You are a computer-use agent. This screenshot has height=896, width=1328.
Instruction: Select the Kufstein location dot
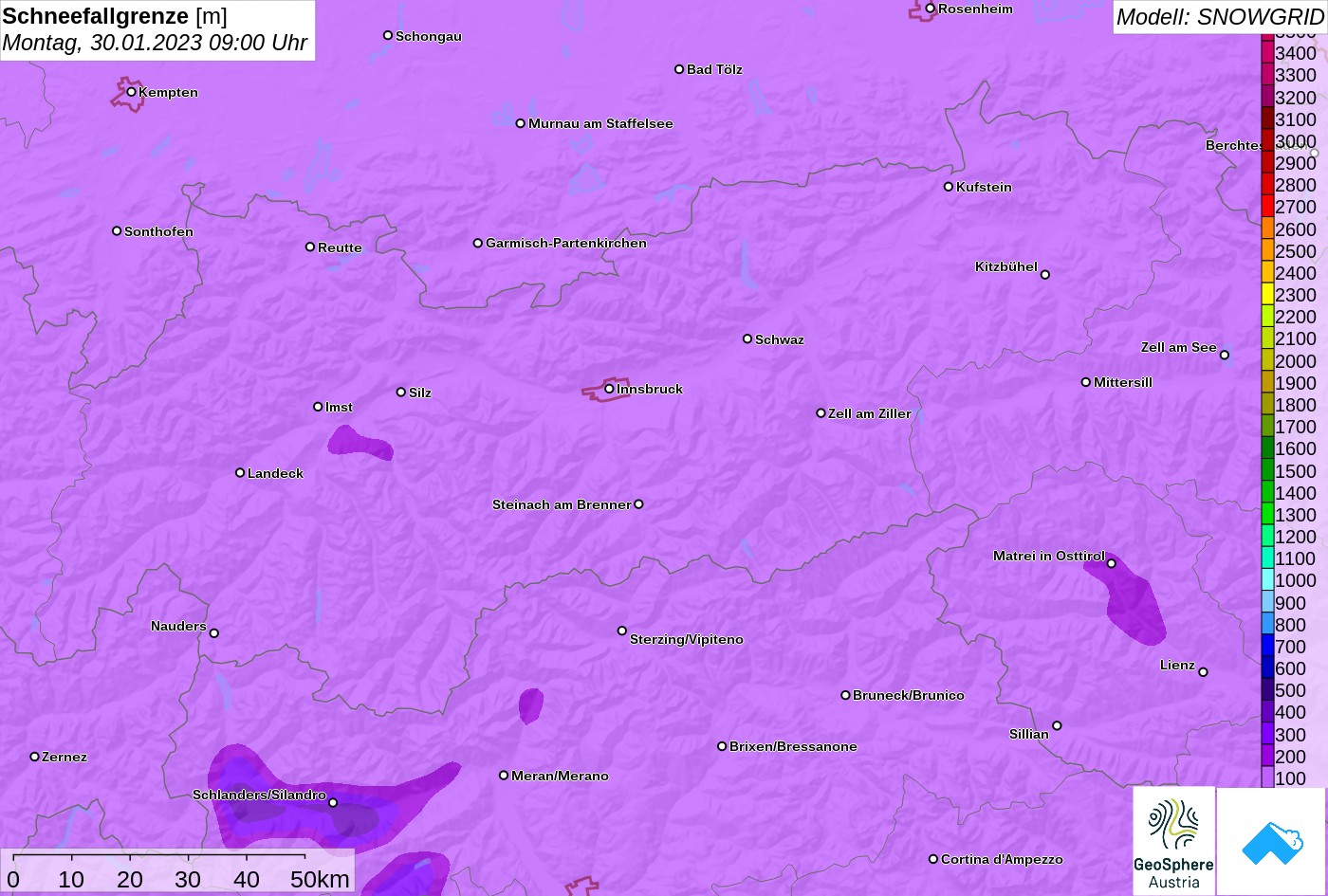(949, 187)
